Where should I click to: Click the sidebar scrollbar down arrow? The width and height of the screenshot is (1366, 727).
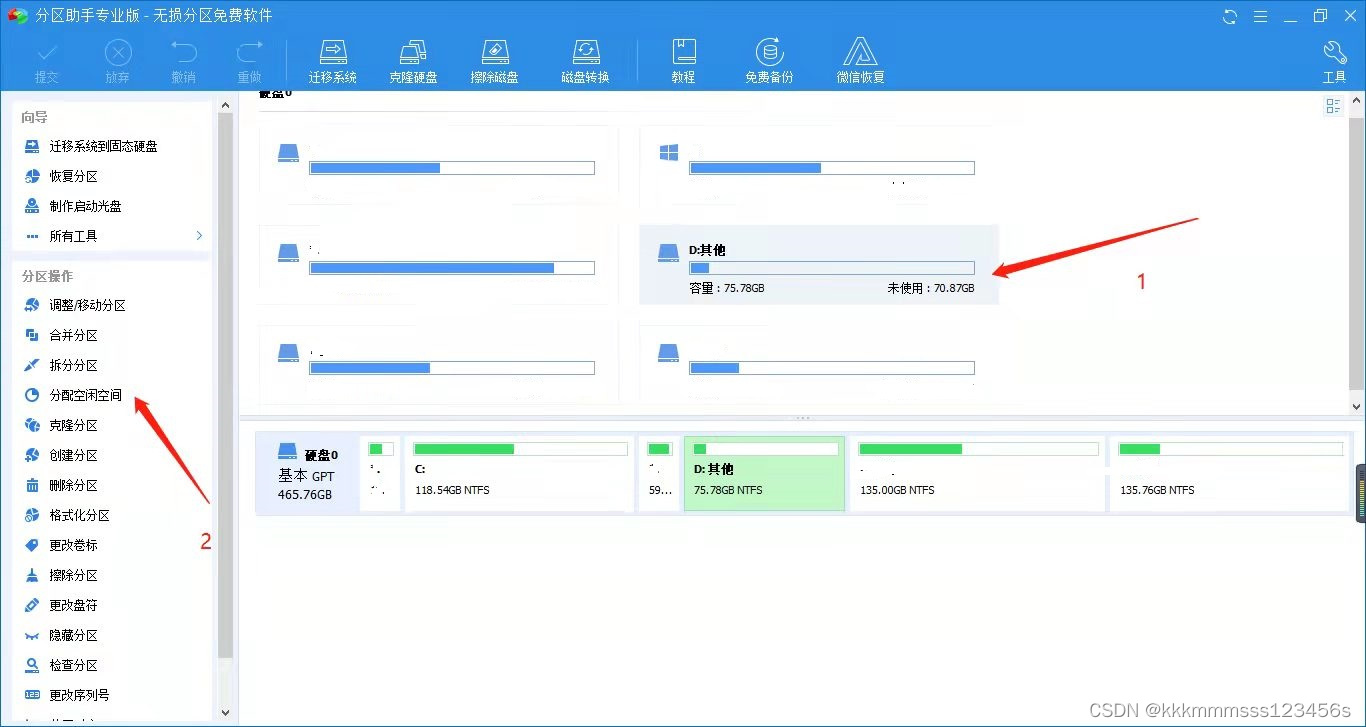225,712
